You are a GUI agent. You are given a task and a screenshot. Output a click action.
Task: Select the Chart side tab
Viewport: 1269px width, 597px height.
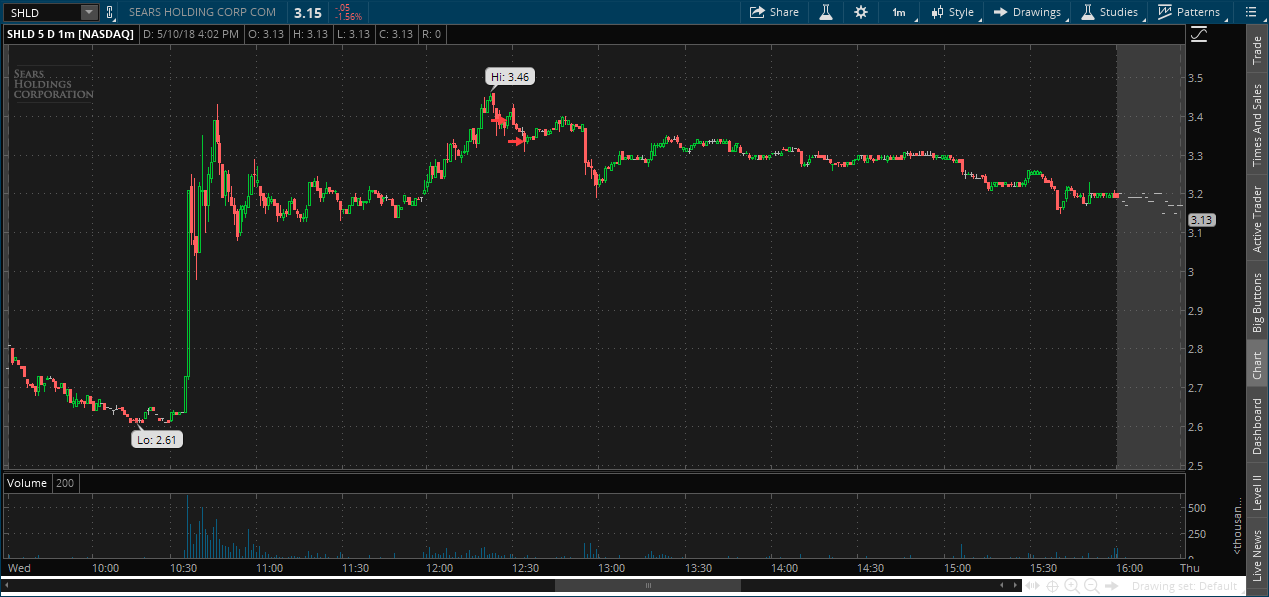pyautogui.click(x=1257, y=365)
